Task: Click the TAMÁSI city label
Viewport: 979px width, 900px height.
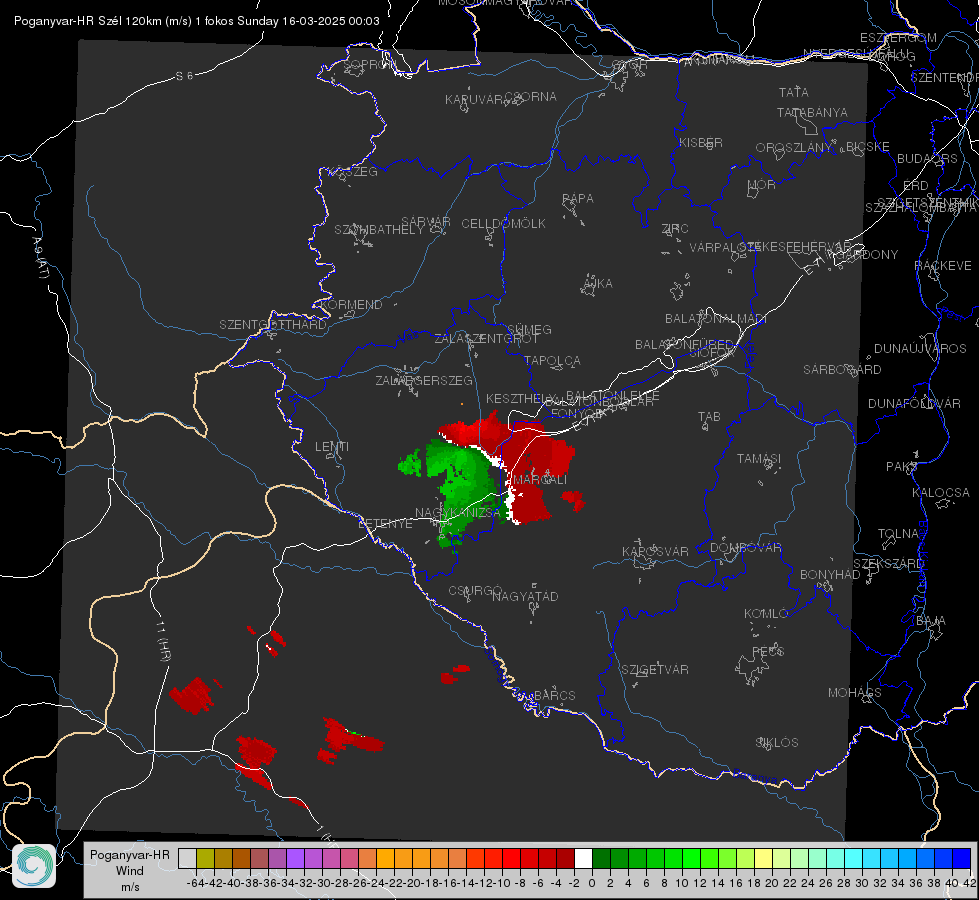Action: [759, 458]
